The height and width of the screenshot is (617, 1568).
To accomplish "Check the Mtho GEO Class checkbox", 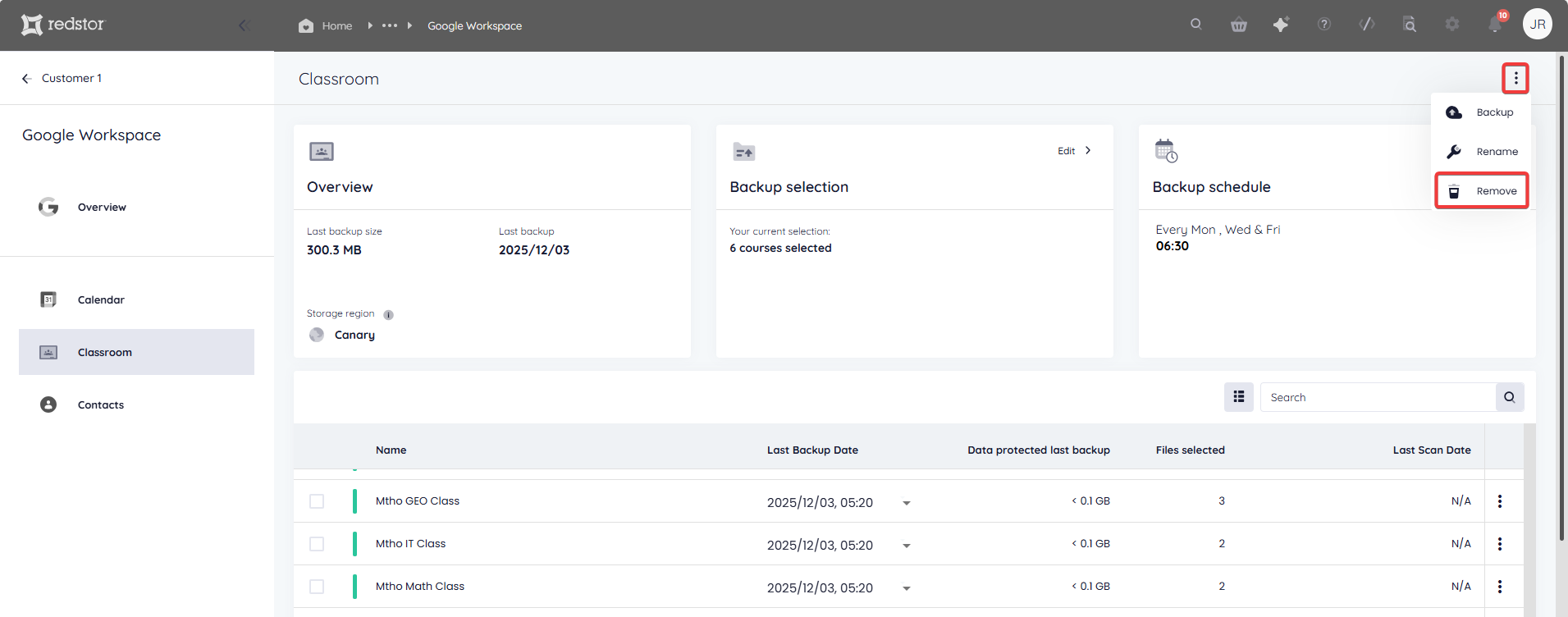I will [317, 501].
